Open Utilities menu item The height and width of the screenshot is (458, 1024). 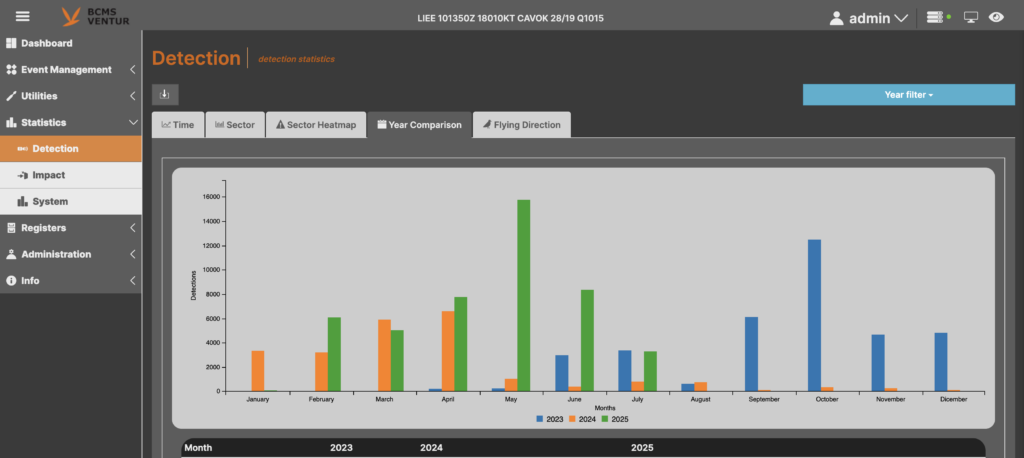(x=71, y=96)
